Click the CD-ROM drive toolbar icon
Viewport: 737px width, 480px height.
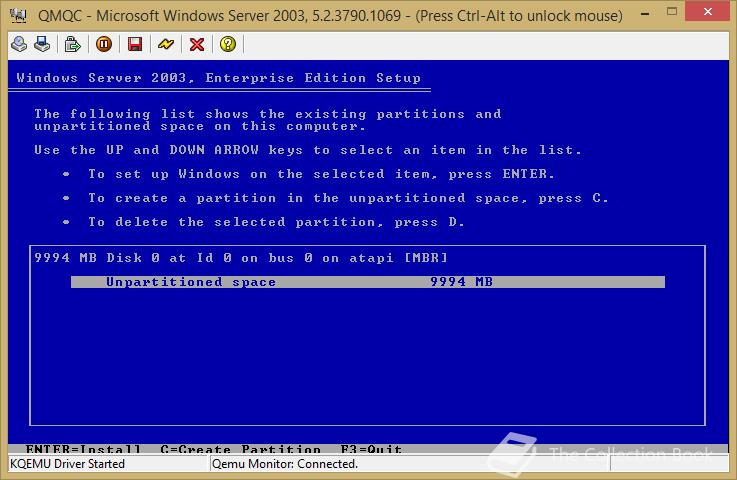(x=19, y=44)
